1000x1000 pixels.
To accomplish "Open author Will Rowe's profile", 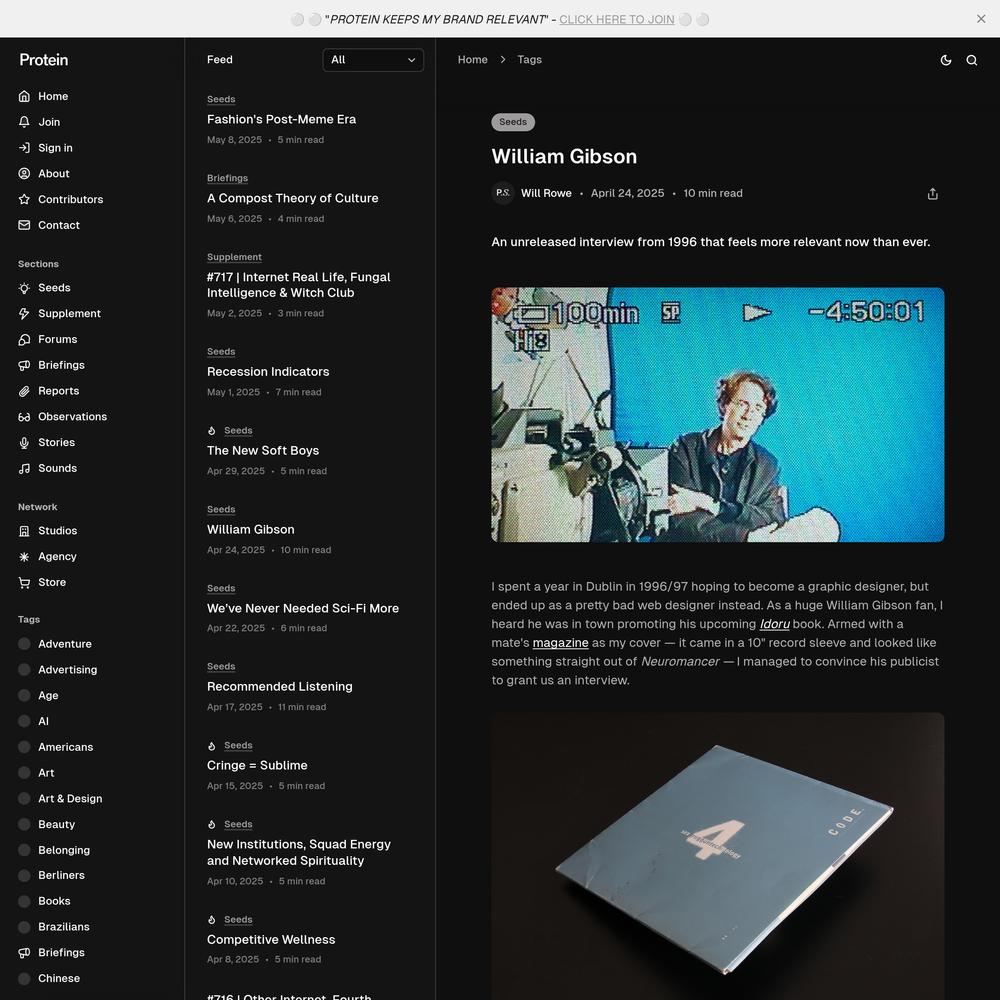I will pos(546,193).
